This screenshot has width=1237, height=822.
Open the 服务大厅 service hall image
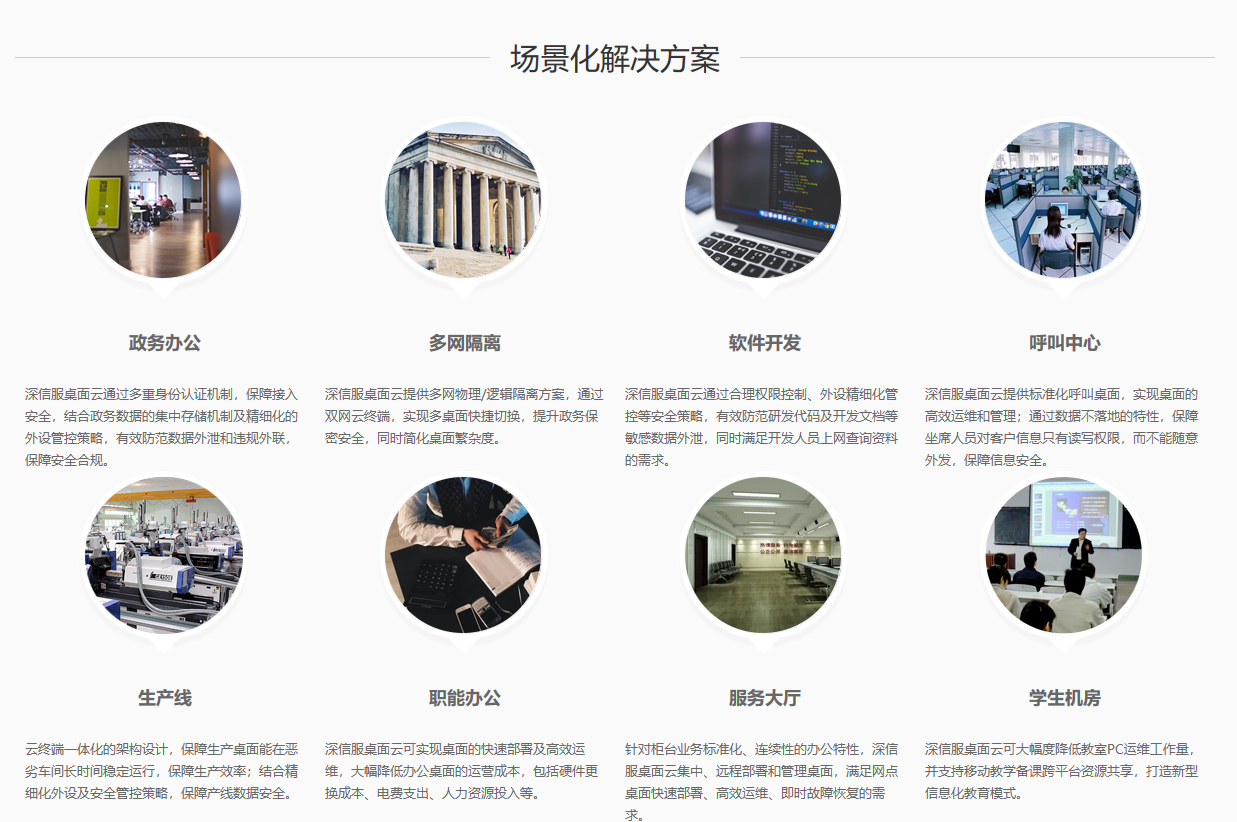(763, 555)
